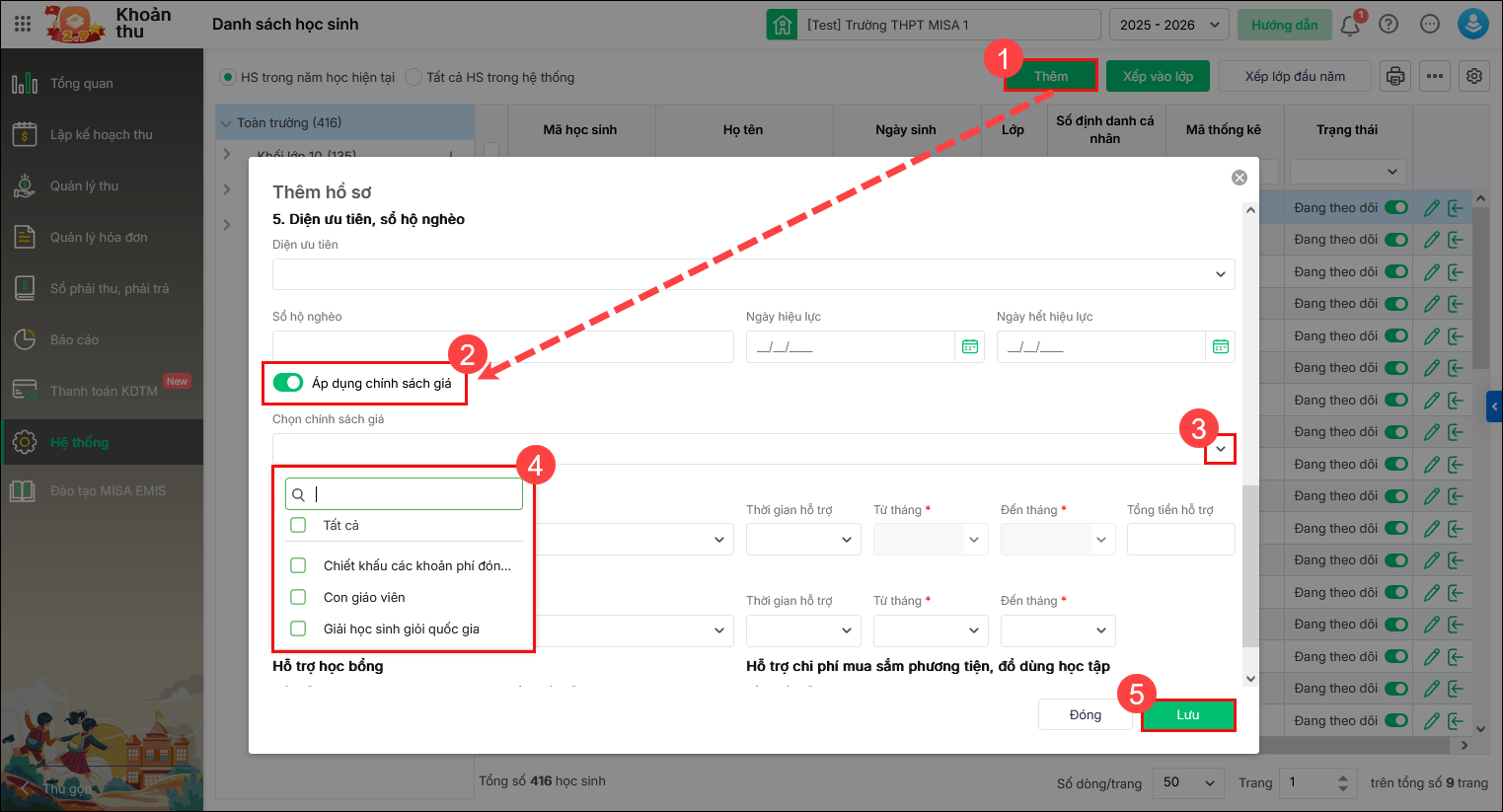Image resolution: width=1503 pixels, height=812 pixels.
Task: Close the Thêm hồ sơ dialog
Action: [x=1240, y=178]
